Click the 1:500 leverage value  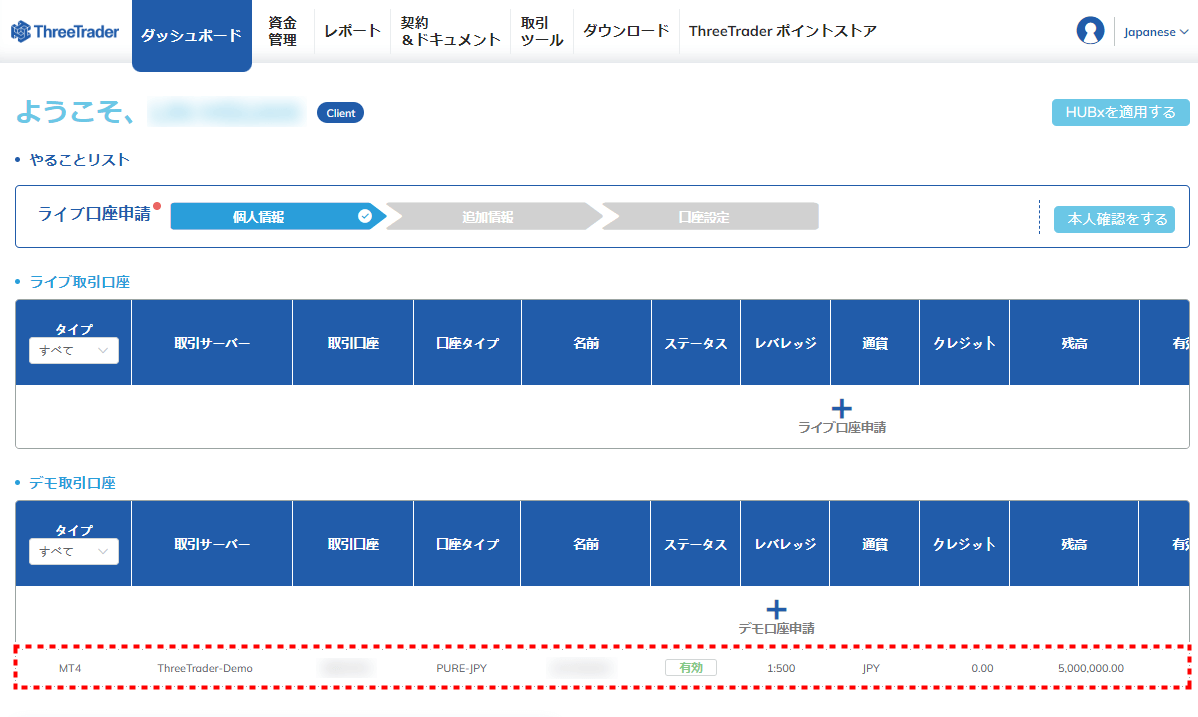pos(781,668)
